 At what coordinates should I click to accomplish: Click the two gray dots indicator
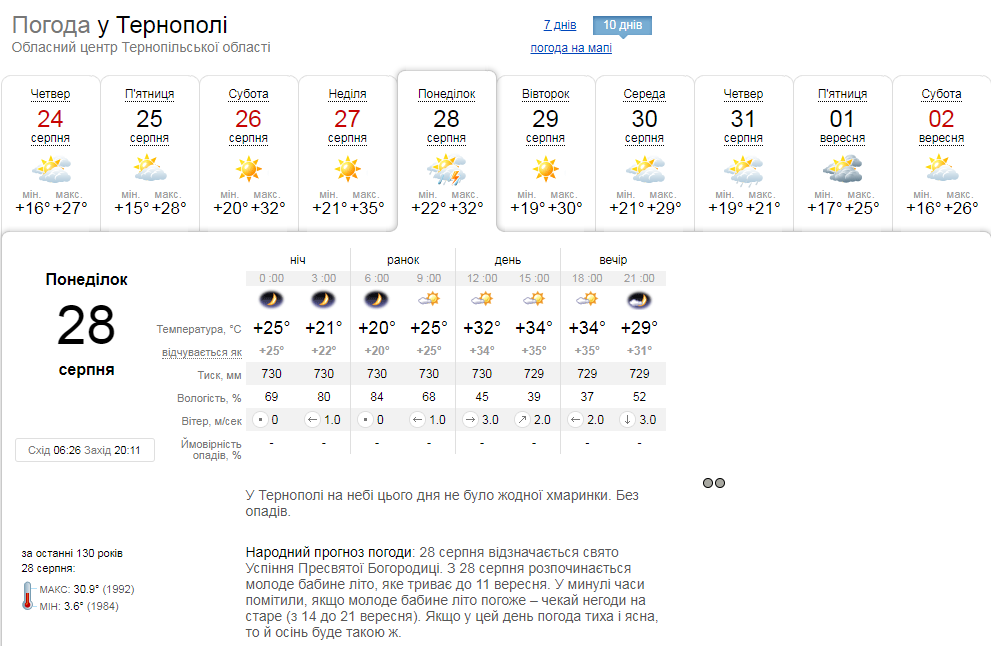714,483
